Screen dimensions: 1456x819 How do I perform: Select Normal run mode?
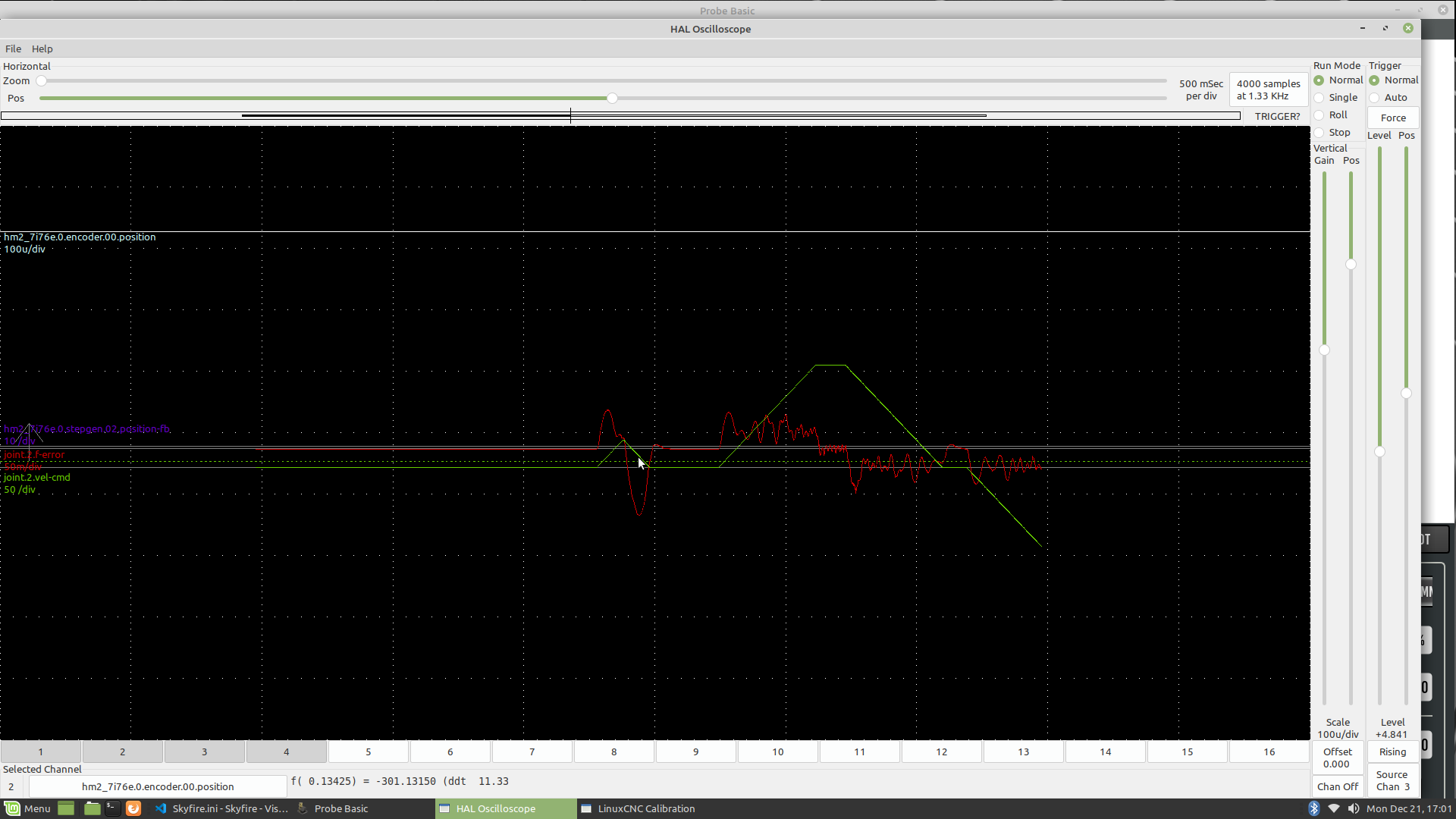(1339, 80)
